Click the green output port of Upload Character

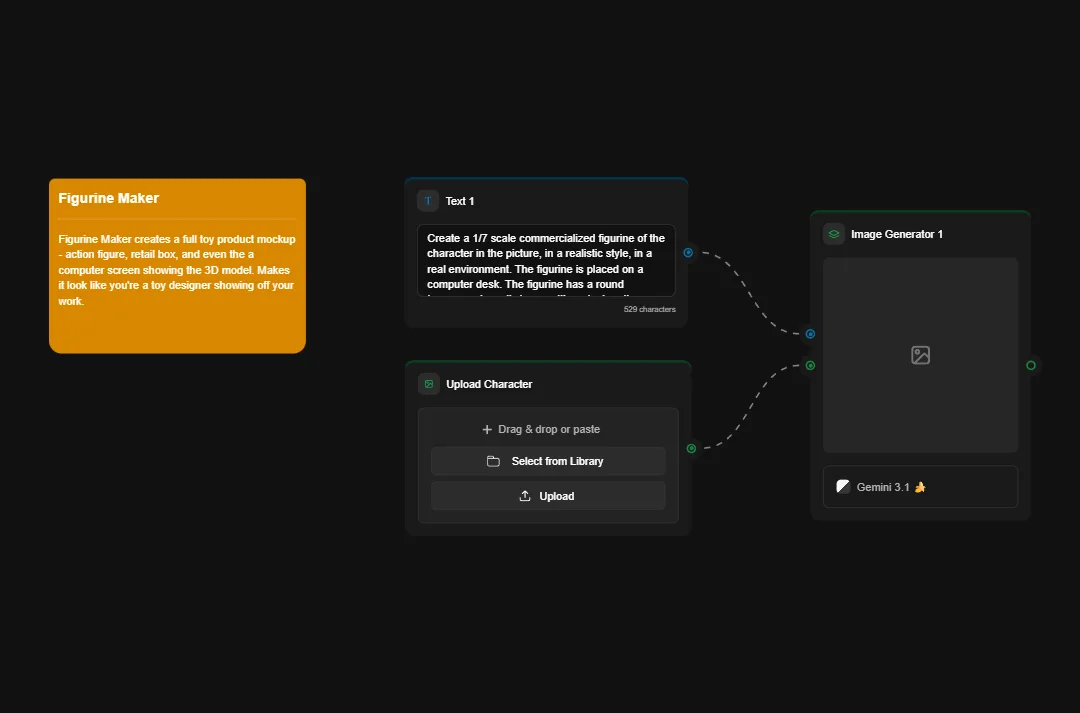(690, 448)
